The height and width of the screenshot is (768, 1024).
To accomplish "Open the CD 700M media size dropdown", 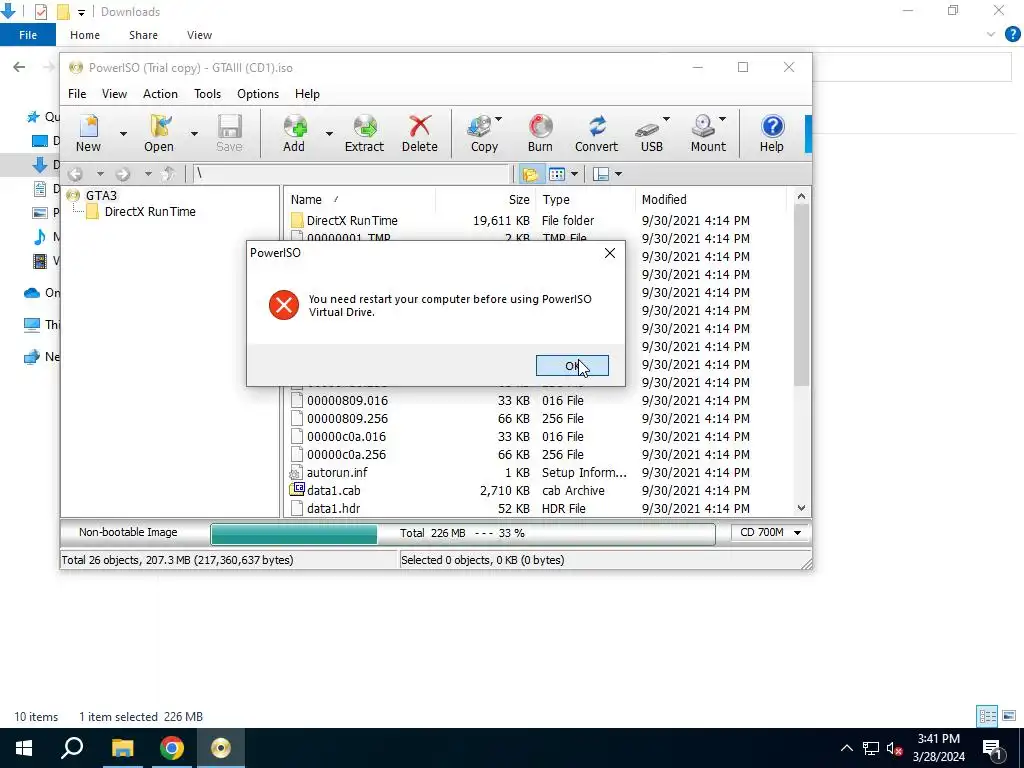I will click(770, 532).
